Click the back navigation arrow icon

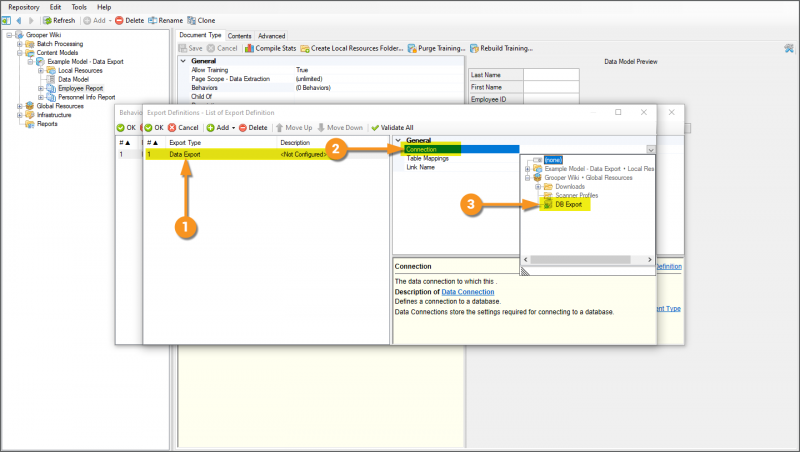coord(19,20)
